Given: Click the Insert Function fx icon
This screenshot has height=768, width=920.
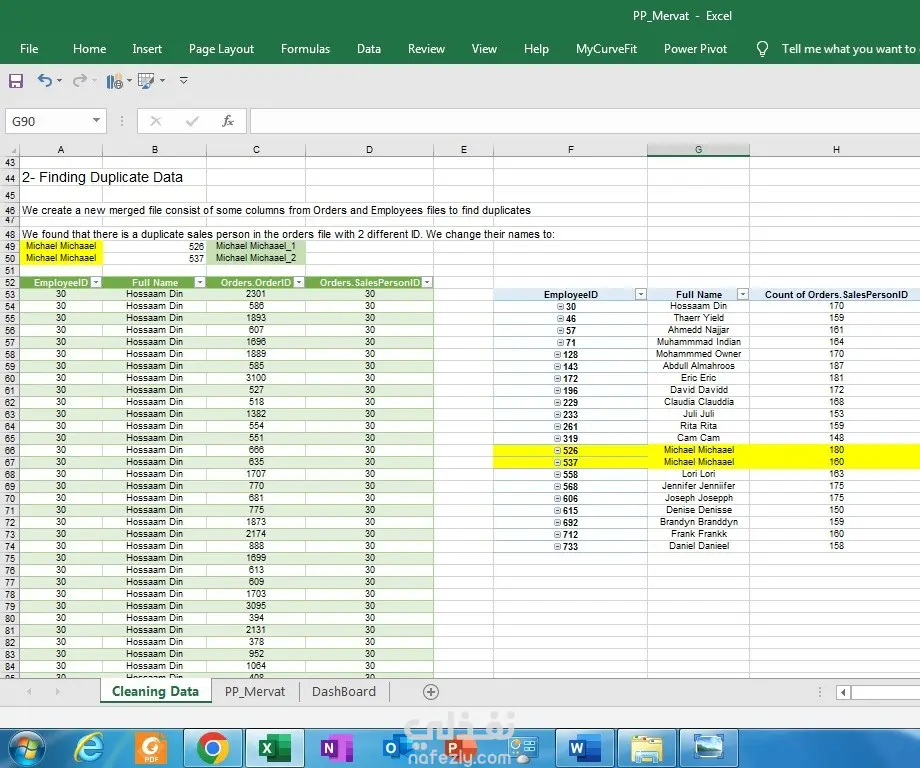Looking at the screenshot, I should point(227,121).
